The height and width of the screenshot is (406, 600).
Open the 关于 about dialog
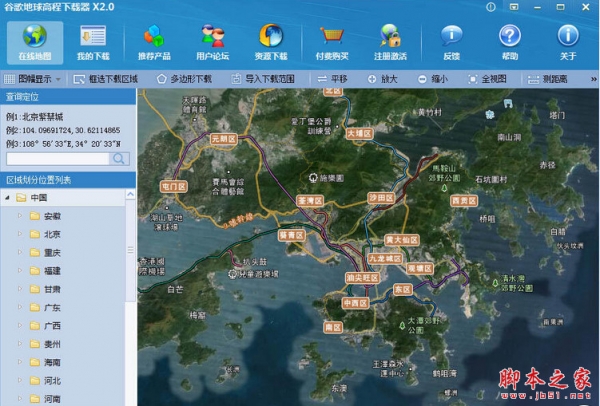[568, 42]
